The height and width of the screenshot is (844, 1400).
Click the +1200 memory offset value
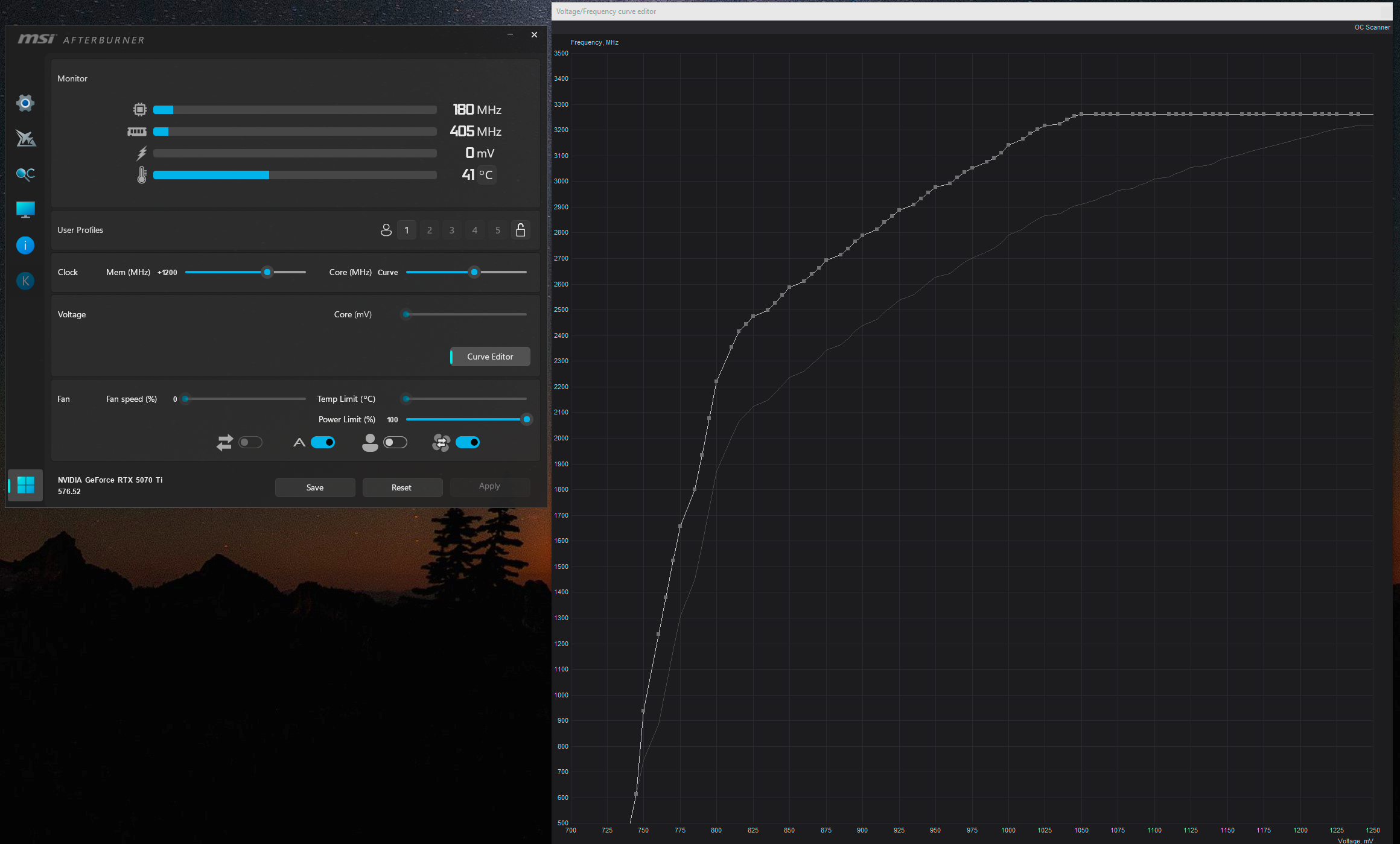[x=167, y=273]
